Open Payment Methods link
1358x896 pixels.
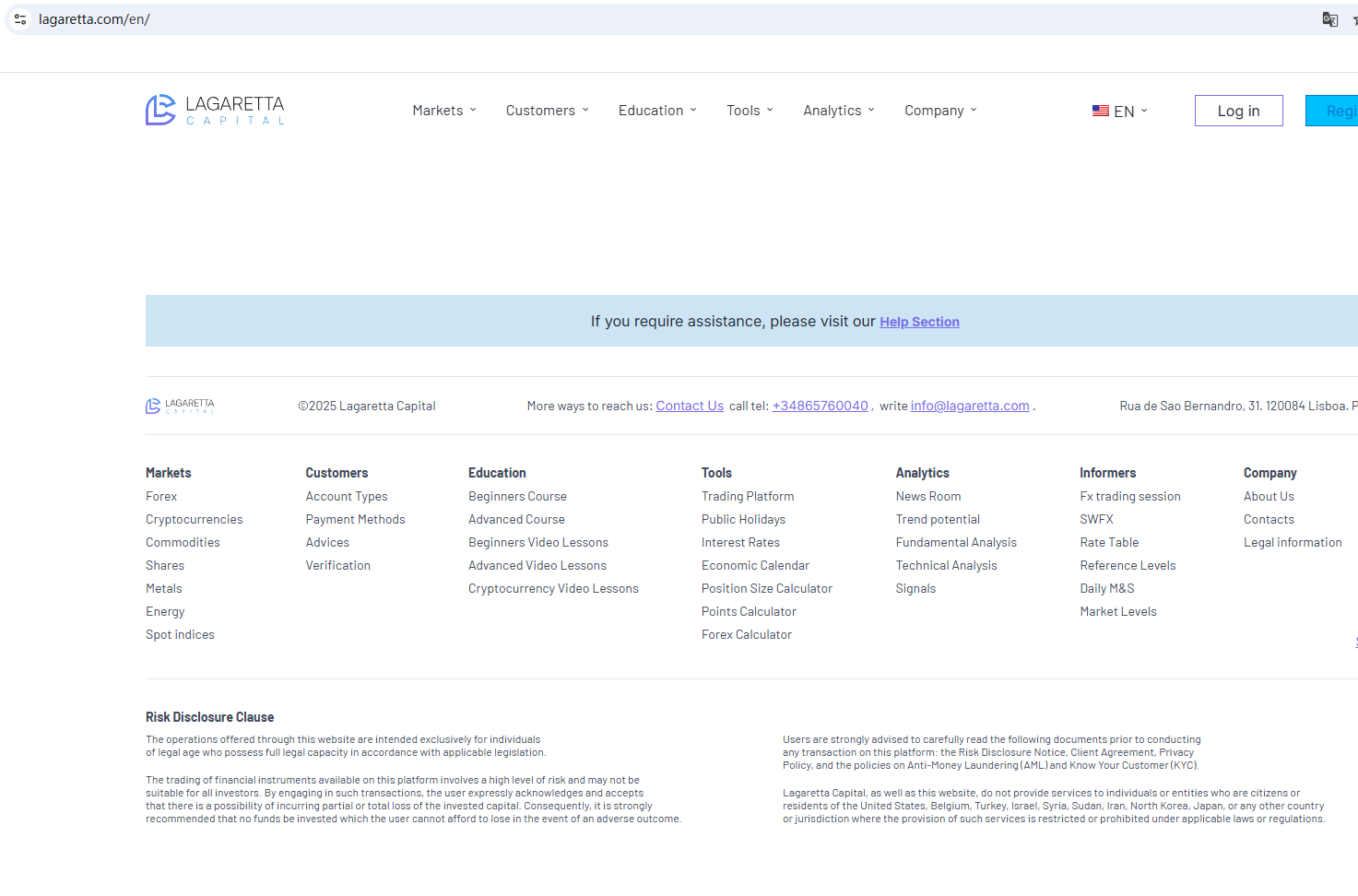pyautogui.click(x=356, y=519)
